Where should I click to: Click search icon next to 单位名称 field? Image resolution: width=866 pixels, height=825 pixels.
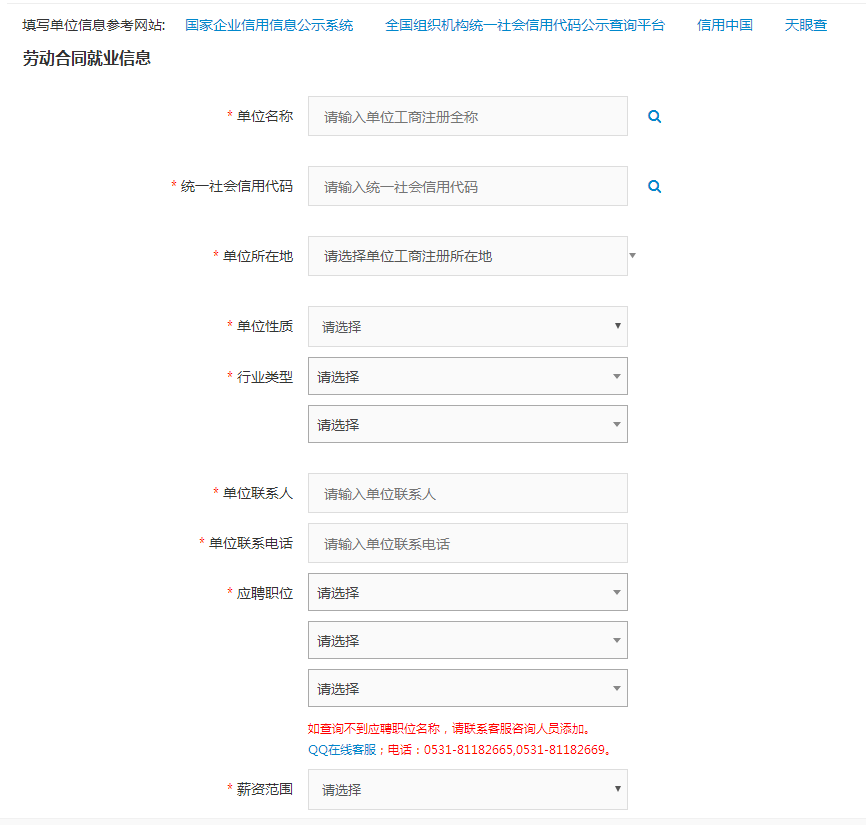pos(654,117)
